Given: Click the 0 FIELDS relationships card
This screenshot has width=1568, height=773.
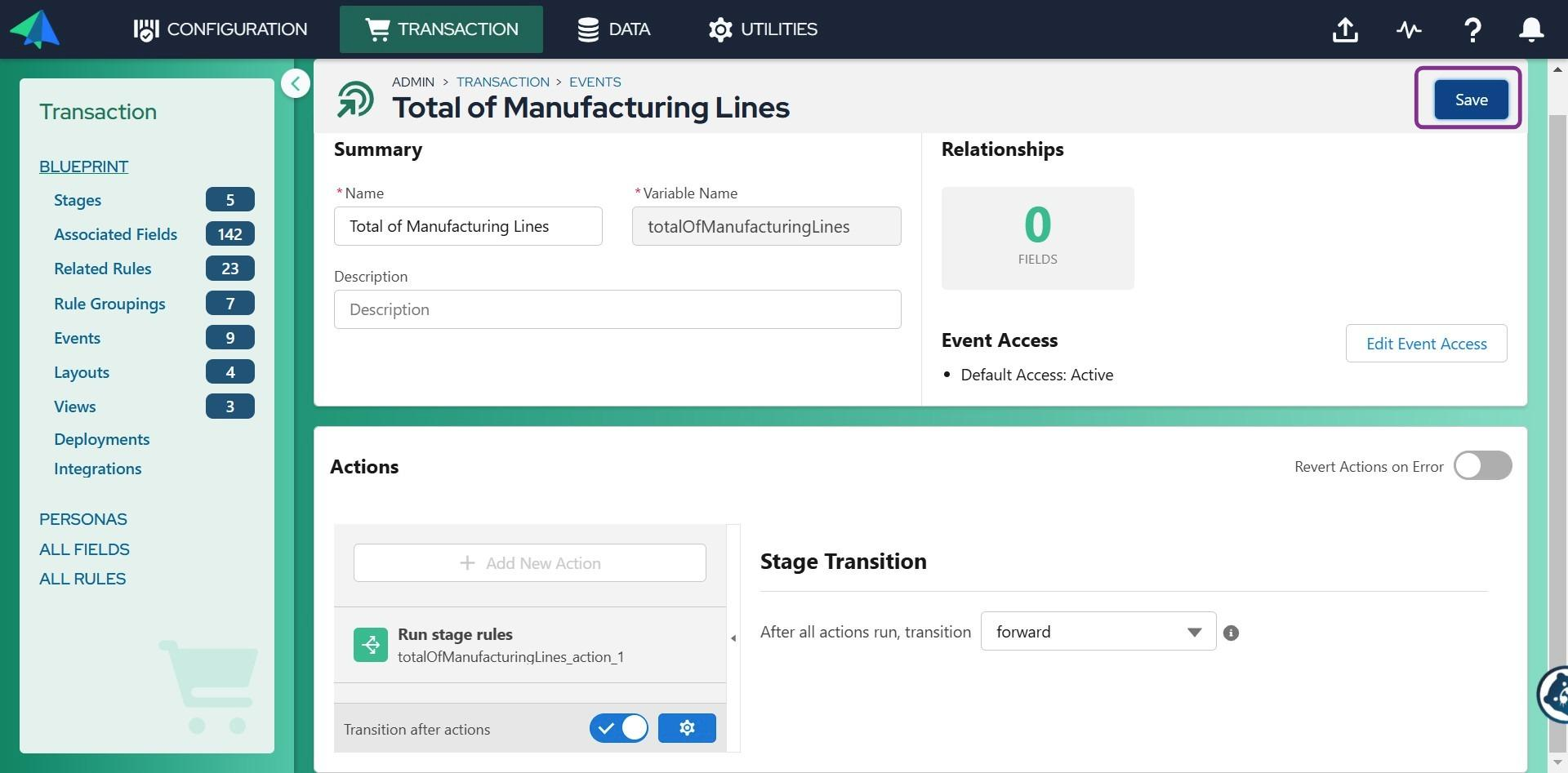Looking at the screenshot, I should (1037, 238).
